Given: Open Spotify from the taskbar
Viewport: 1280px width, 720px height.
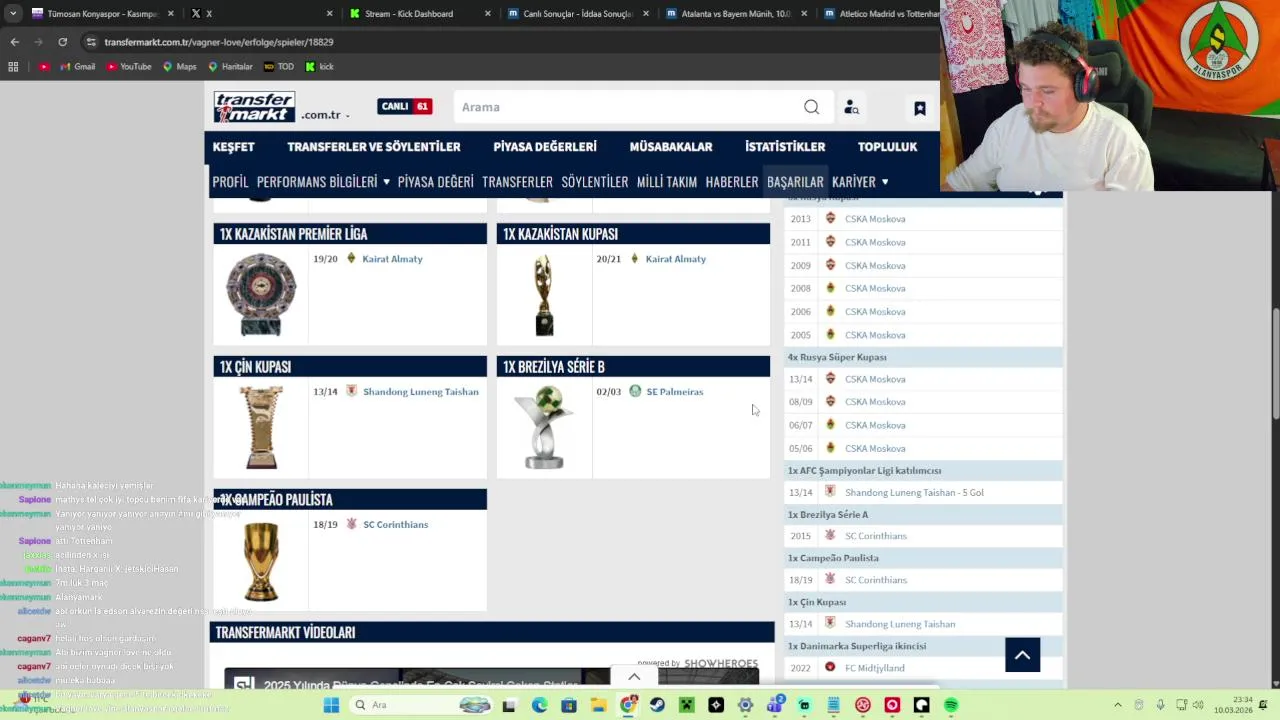Looking at the screenshot, I should 951,705.
